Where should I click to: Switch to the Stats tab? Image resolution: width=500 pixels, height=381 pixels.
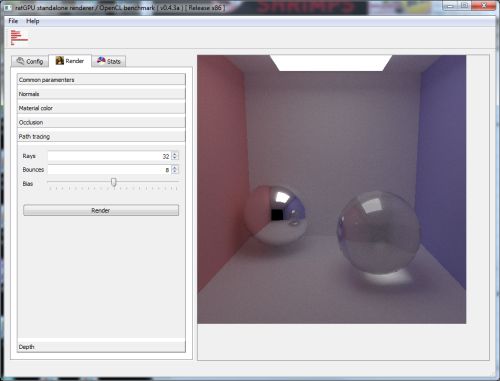(x=109, y=61)
